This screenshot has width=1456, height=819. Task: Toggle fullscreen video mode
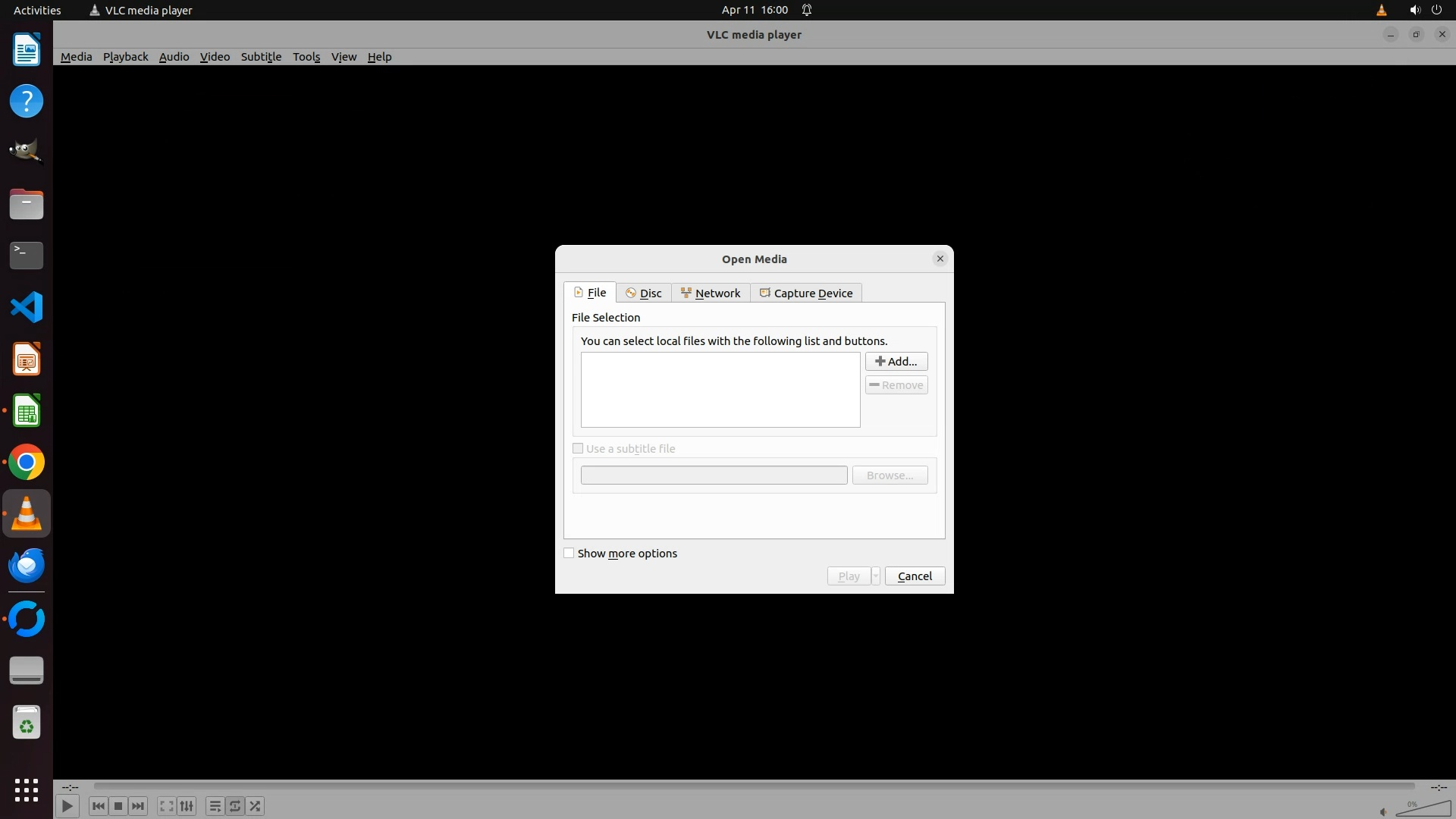167,806
